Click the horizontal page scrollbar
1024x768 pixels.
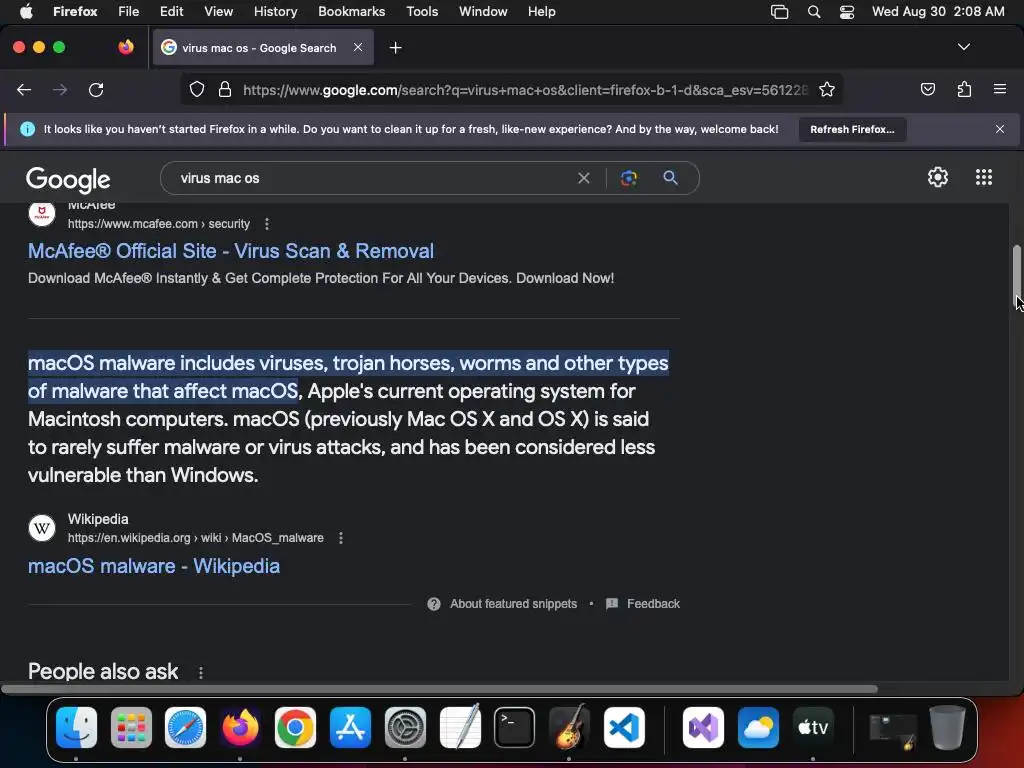[x=439, y=689]
